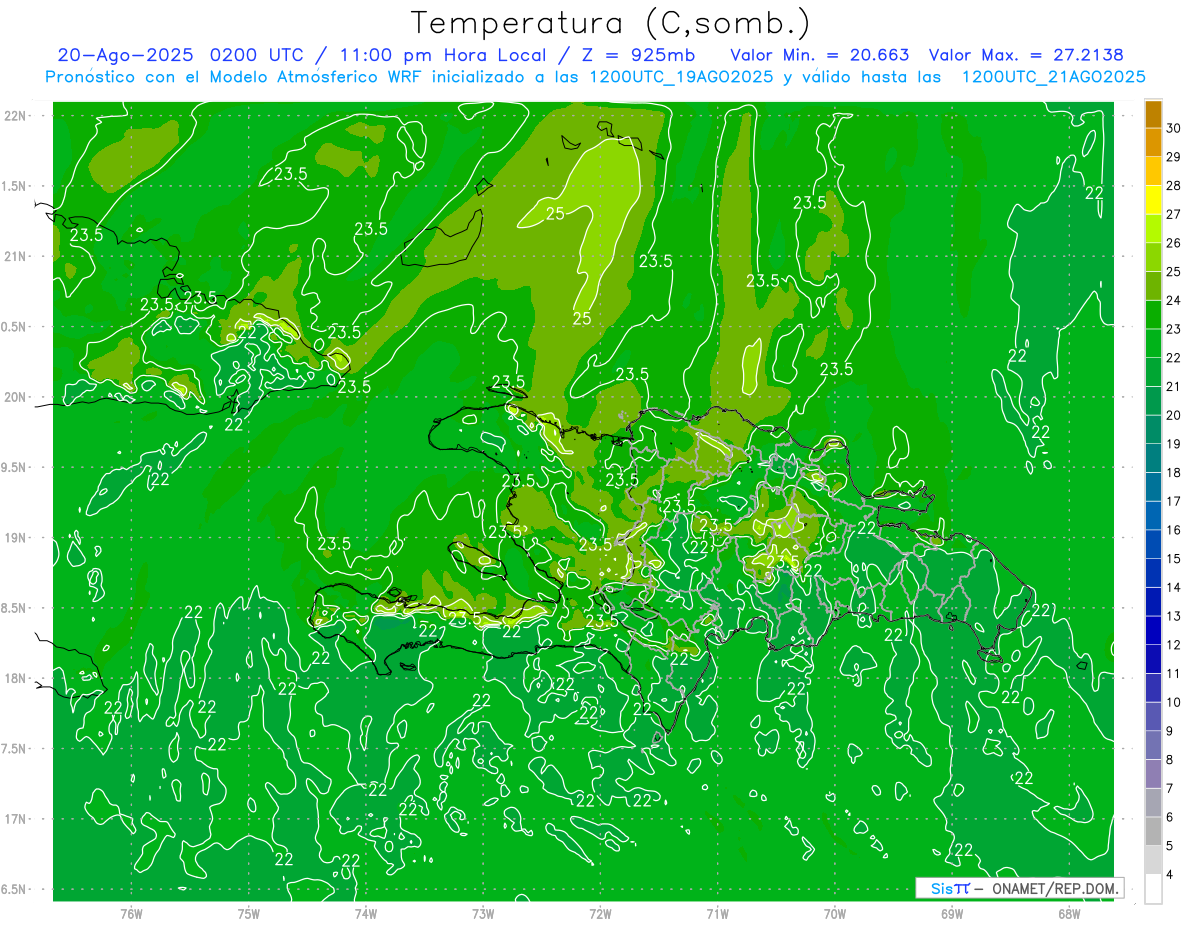Click the "19N" latitude axis label
Image resolution: width=1200 pixels, height=927 pixels.
tap(16, 538)
